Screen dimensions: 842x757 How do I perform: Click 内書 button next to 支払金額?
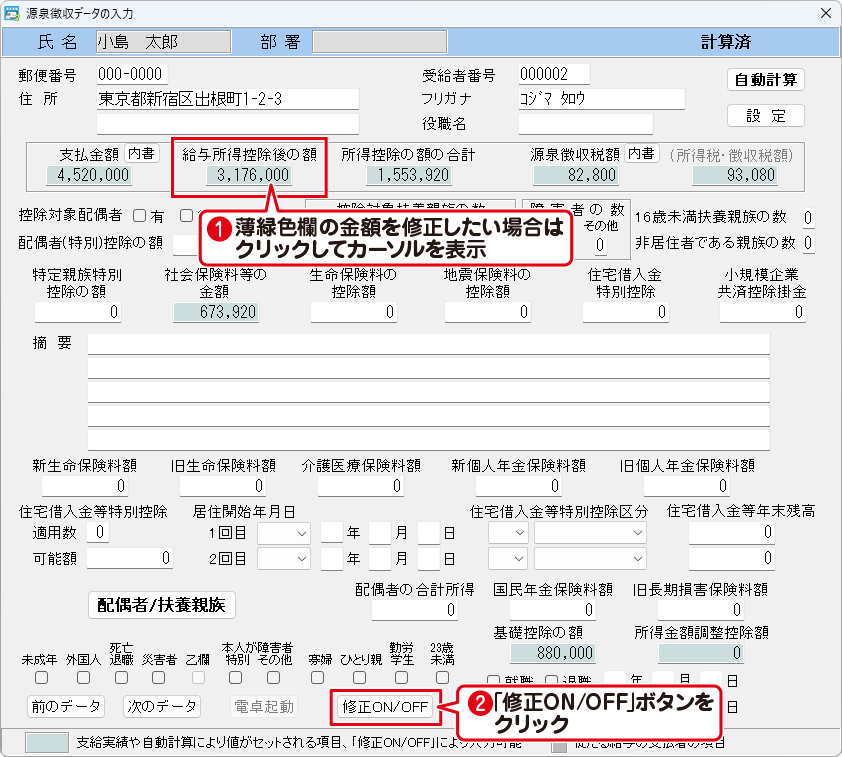[141, 154]
